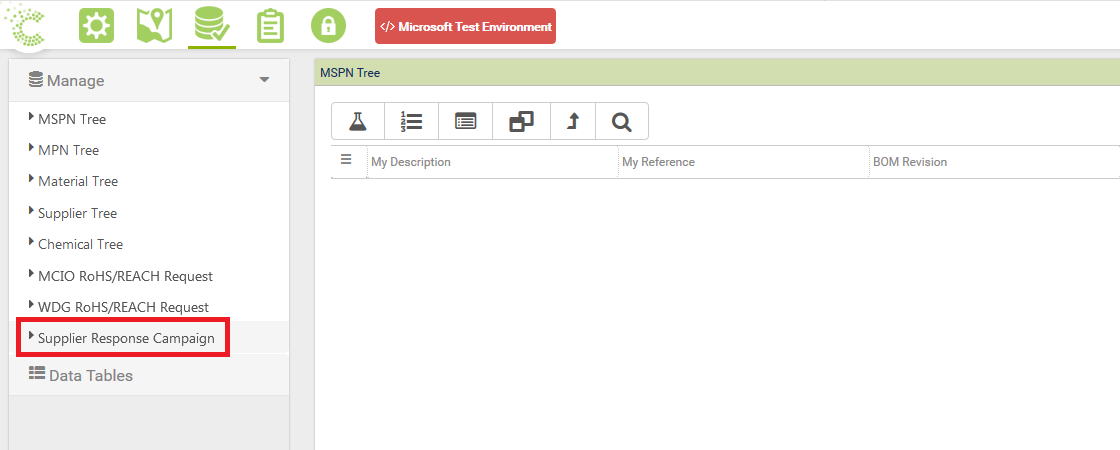Open Supplier Response Campaign
The width and height of the screenshot is (1120, 450).
(126, 338)
